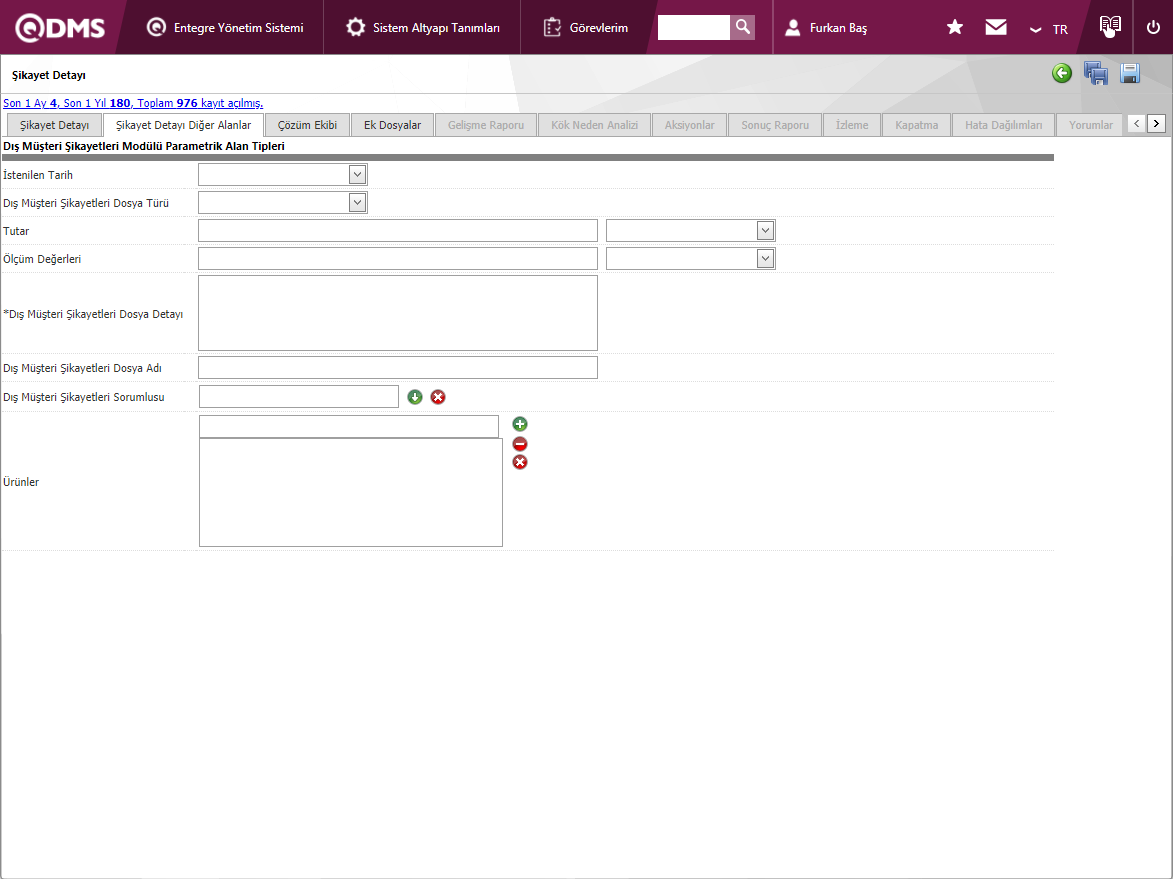
Task: Click the blue floppy disk save icon
Action: 1130,73
